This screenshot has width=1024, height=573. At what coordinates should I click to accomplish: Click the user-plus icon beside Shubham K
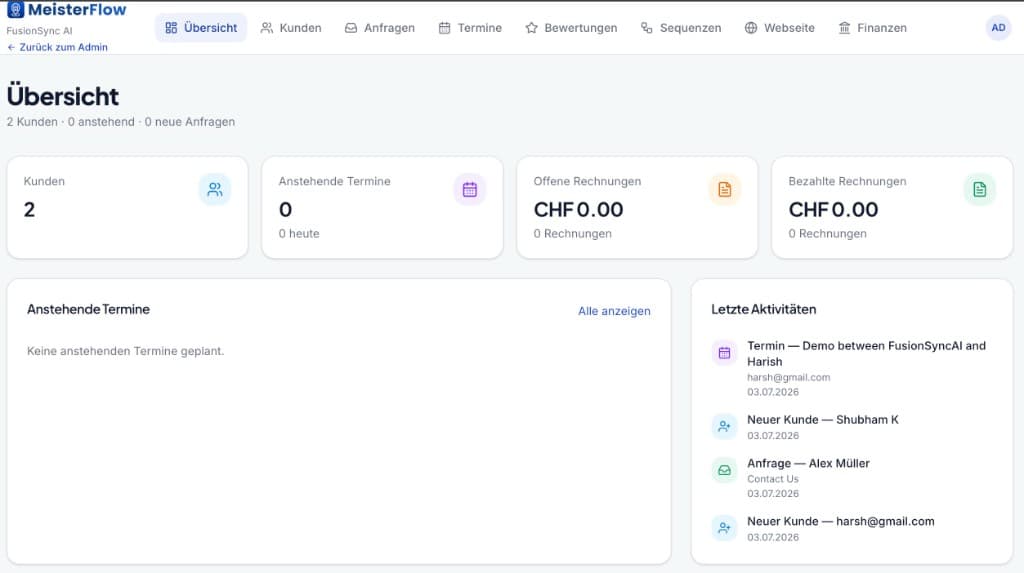pyautogui.click(x=724, y=427)
